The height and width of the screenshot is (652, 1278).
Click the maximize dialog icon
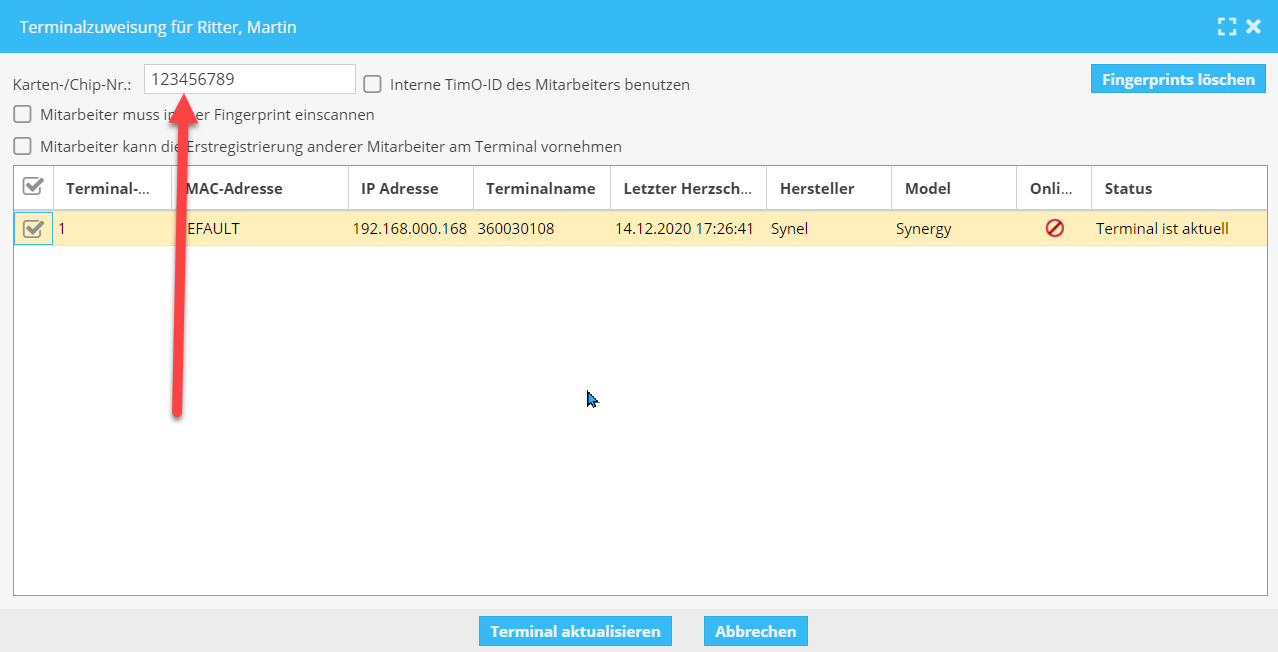(1226, 27)
